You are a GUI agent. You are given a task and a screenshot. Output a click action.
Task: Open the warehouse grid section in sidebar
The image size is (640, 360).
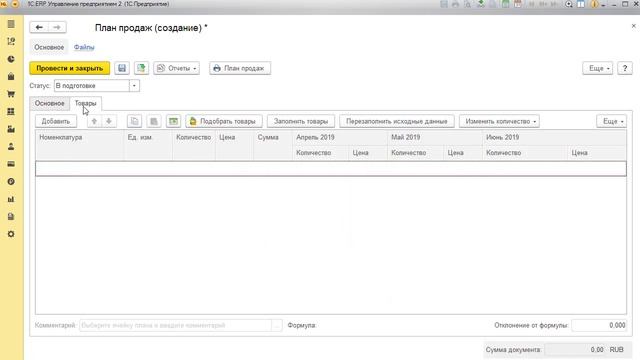pyautogui.click(x=11, y=111)
